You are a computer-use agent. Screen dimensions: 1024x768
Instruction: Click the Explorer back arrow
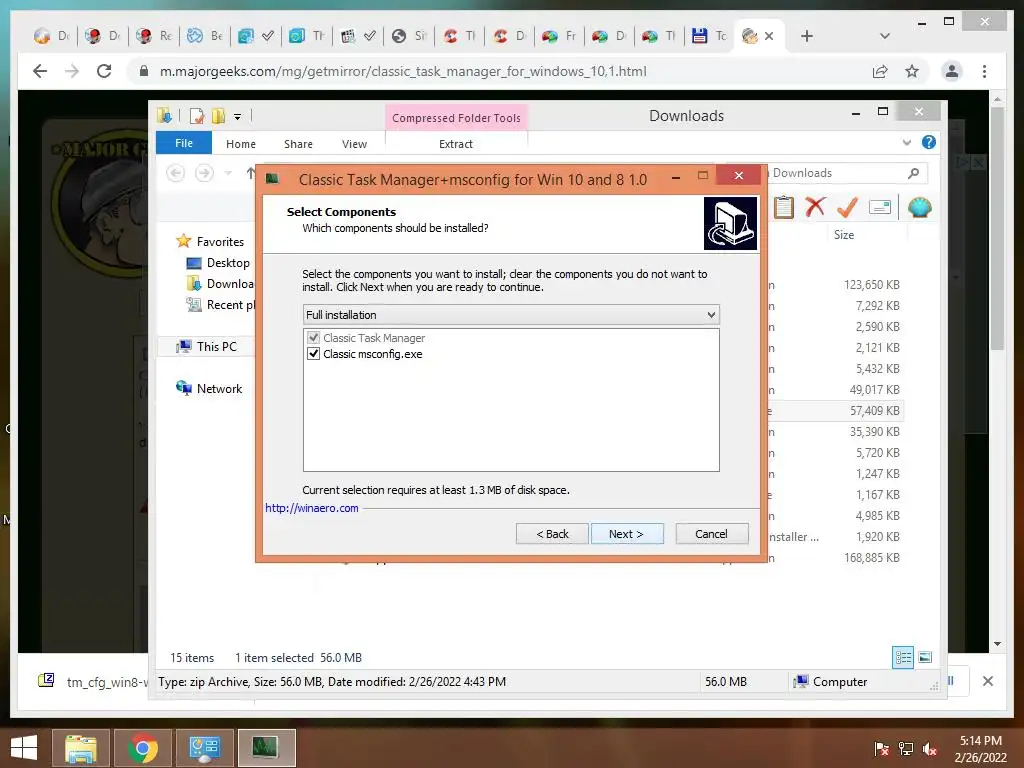tap(175, 173)
